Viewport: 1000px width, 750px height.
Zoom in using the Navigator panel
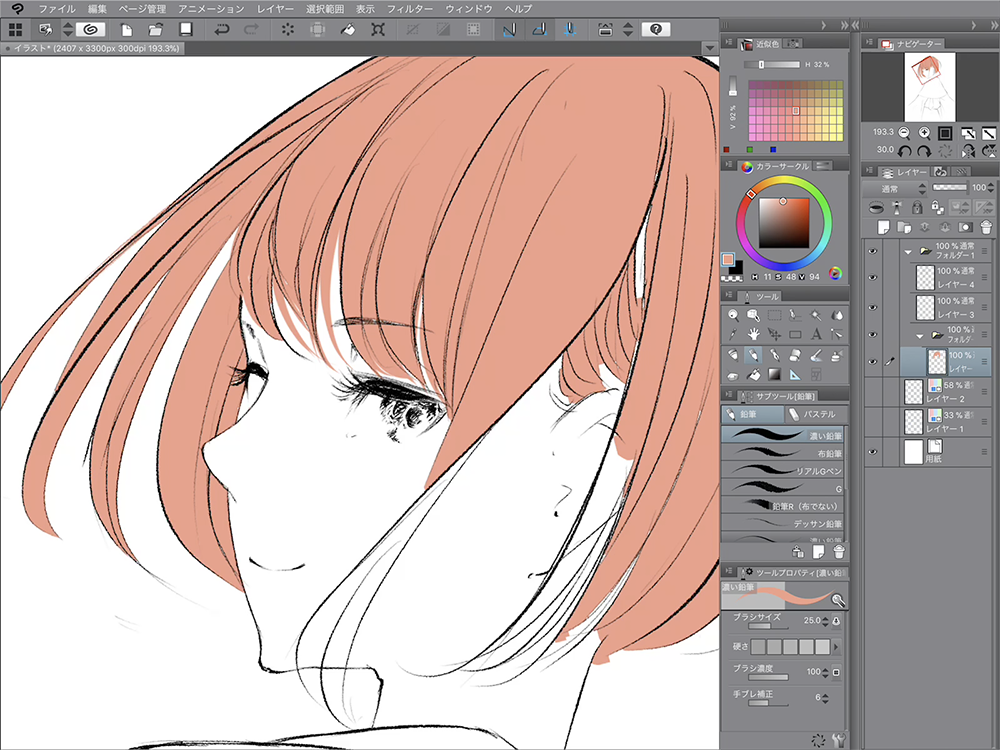click(x=924, y=133)
